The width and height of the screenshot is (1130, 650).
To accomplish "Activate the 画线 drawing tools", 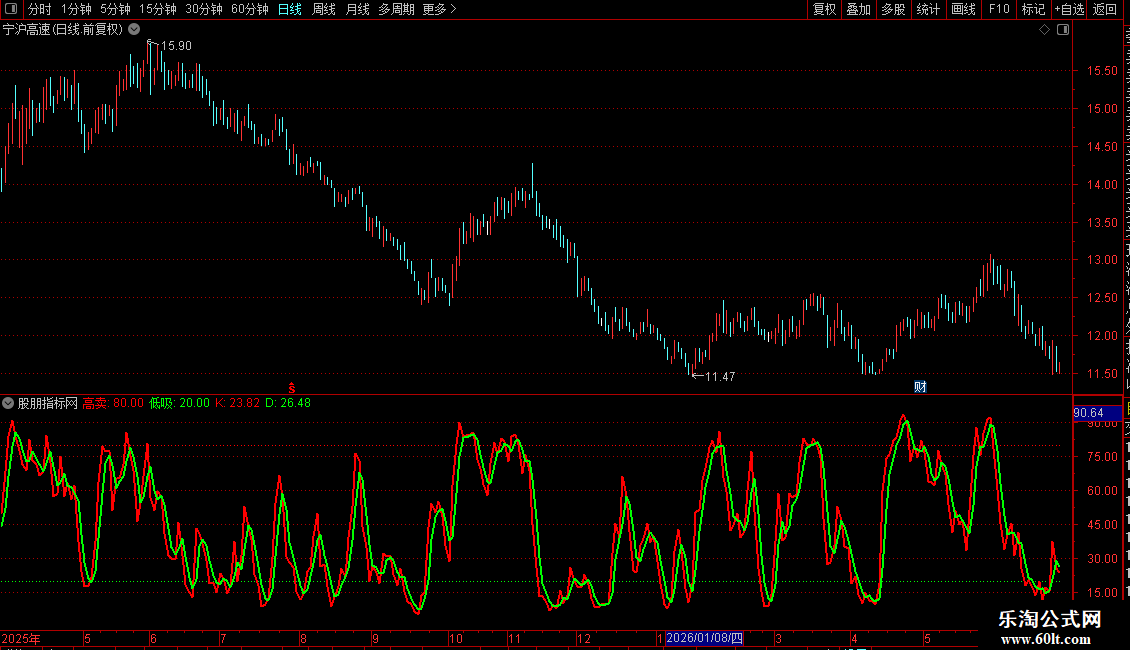I will (x=964, y=9).
